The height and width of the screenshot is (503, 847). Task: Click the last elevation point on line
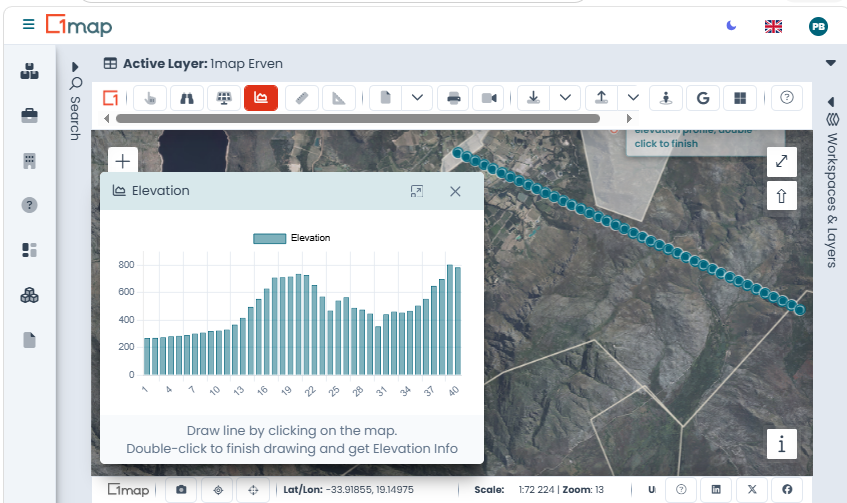[799, 310]
